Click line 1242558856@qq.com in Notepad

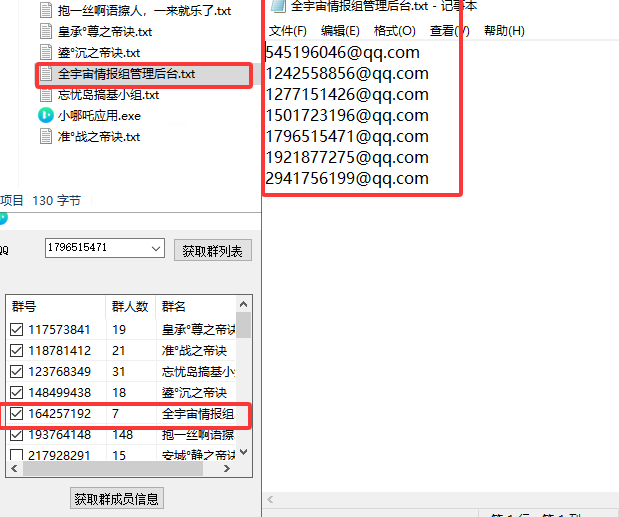[x=347, y=73]
